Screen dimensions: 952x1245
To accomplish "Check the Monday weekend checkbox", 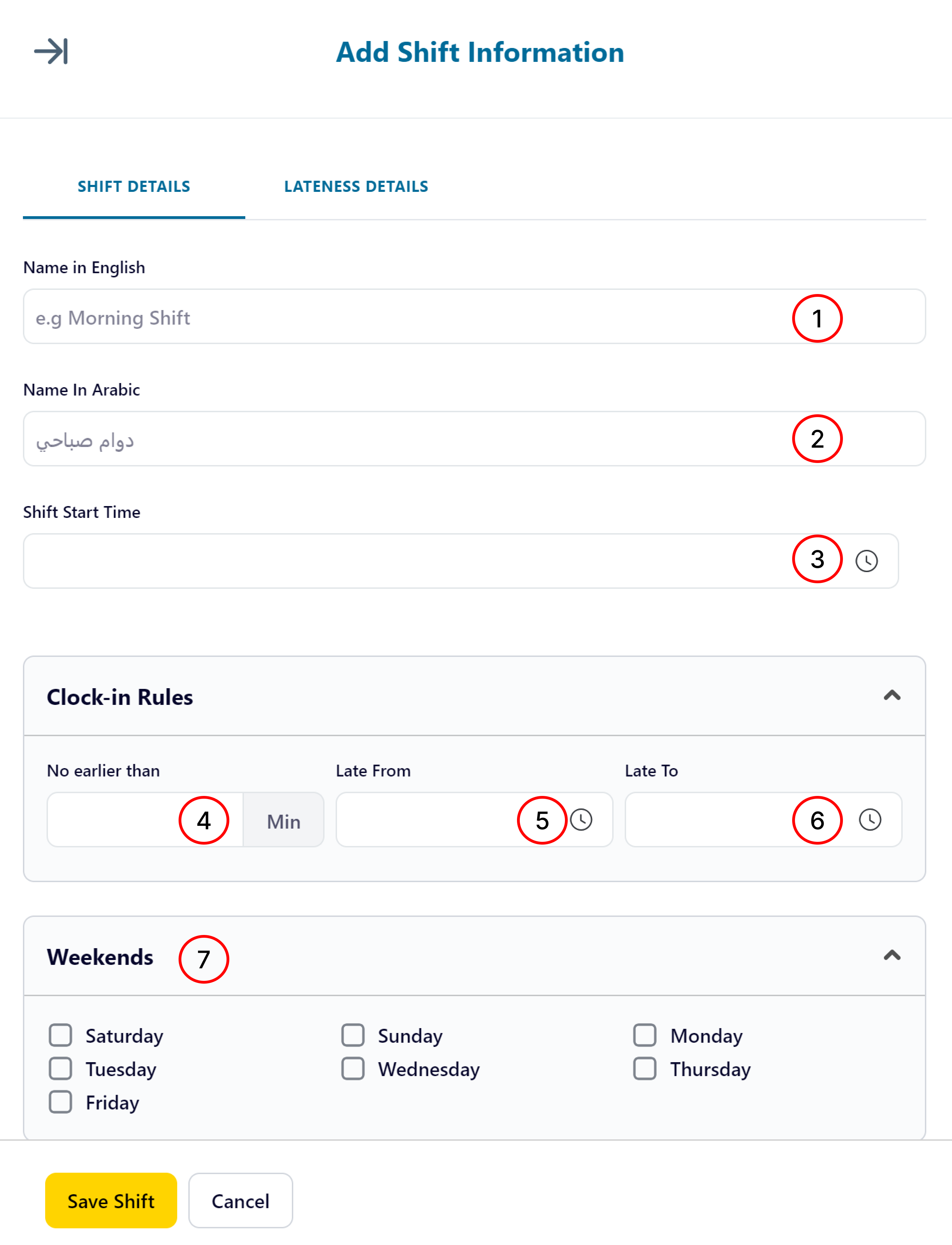I will point(645,1035).
